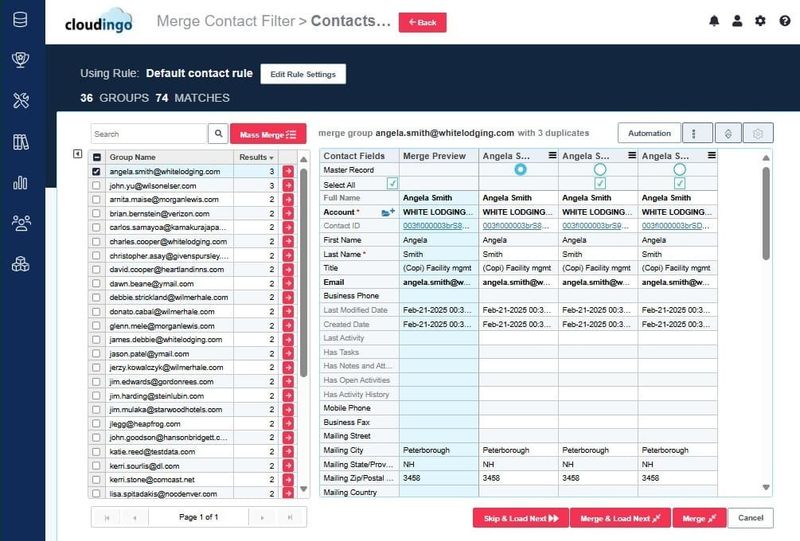800x541 pixels.
Task: Toggle the select-all groups header checkbox
Action: pos(97,157)
